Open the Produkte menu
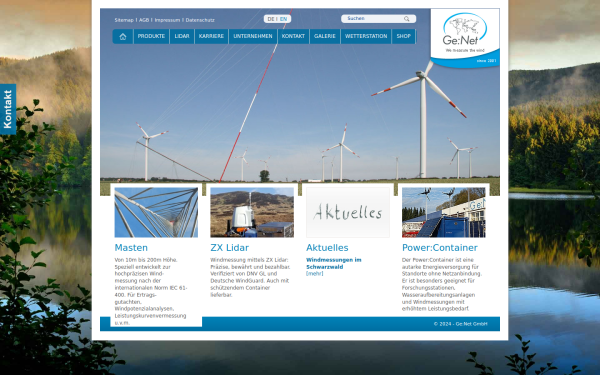 (151, 36)
